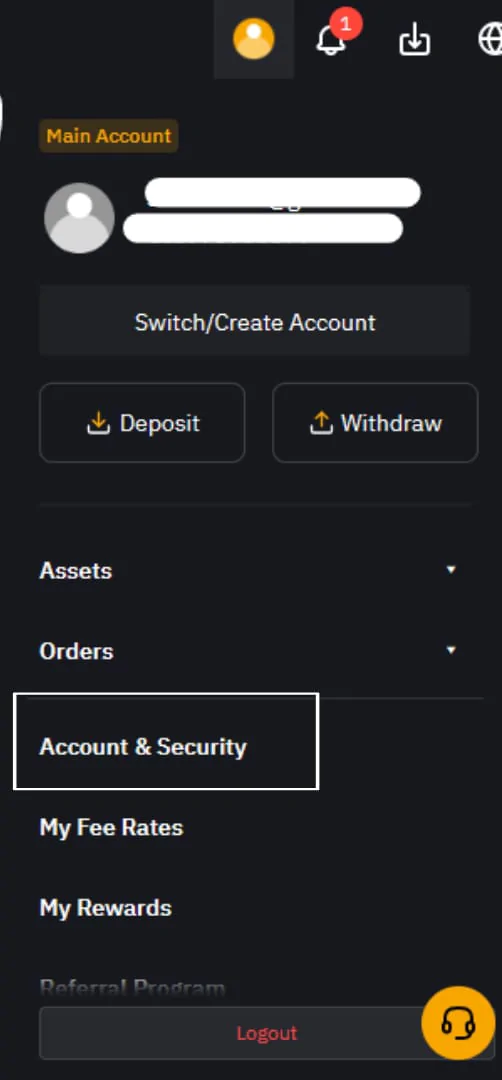Screen dimensions: 502x1080
Task: Click the Withdraw button
Action: pyautogui.click(x=375, y=423)
